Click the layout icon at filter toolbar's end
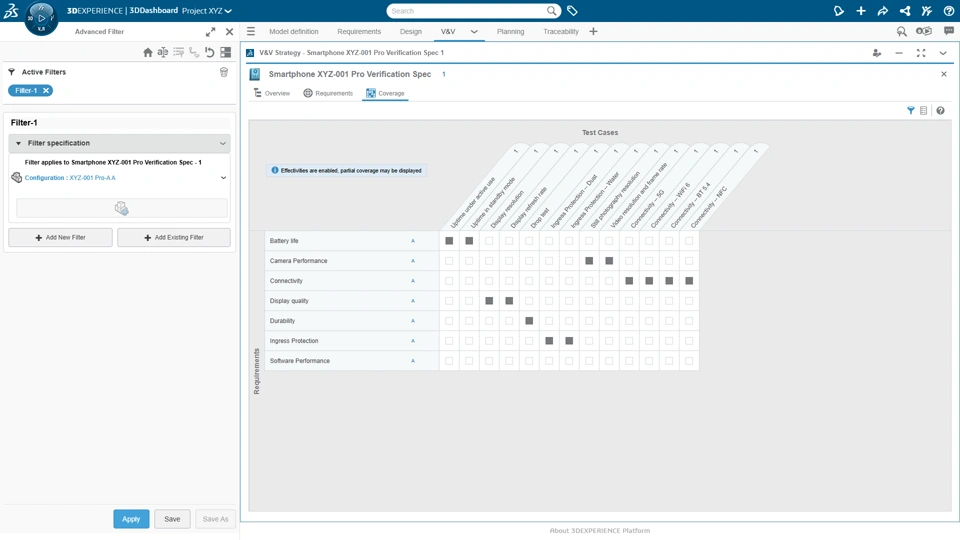 click(226, 53)
